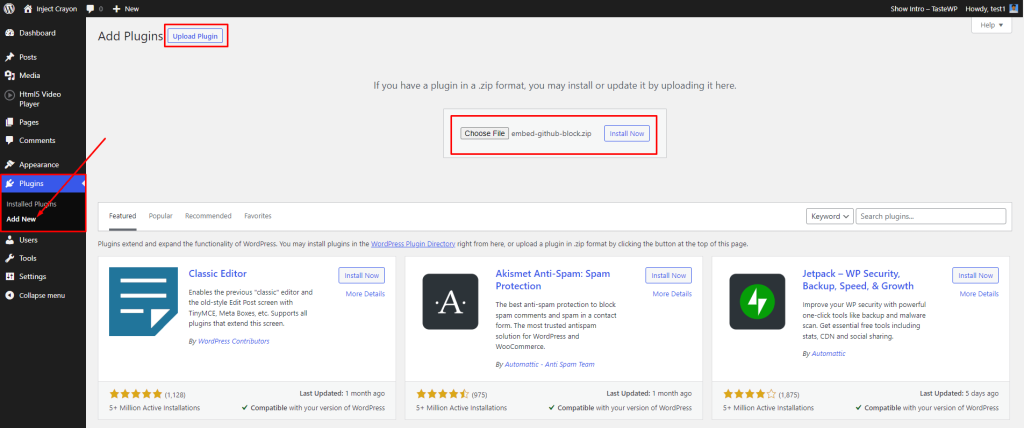Install the Akismet Anti-Spam plugin
Viewport: 1024px width, 428px height.
pyautogui.click(x=669, y=276)
